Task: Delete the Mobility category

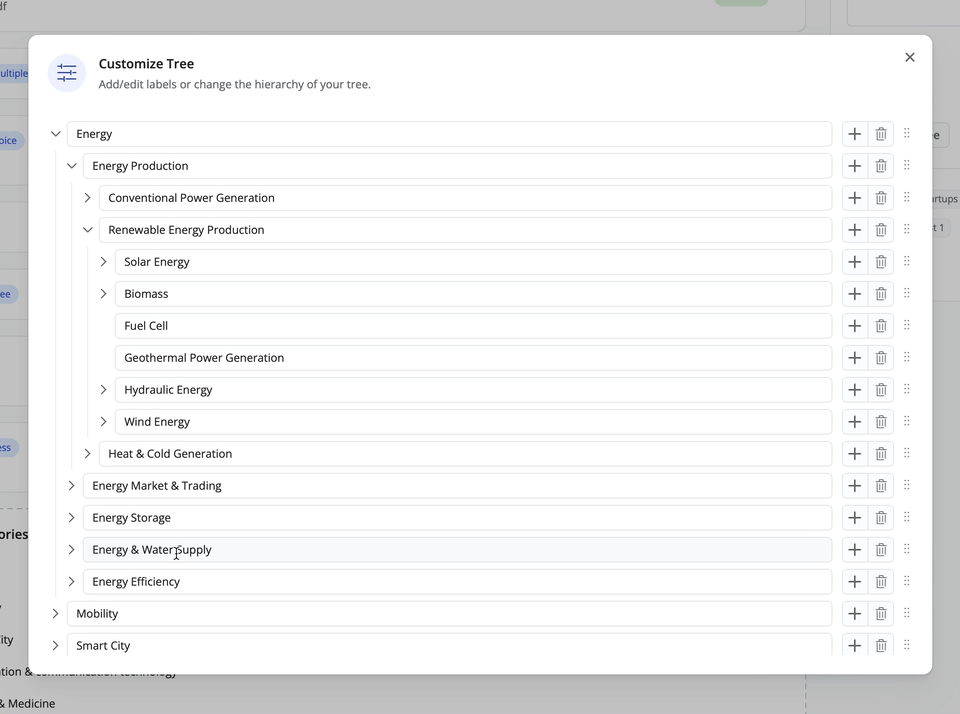Action: (881, 614)
